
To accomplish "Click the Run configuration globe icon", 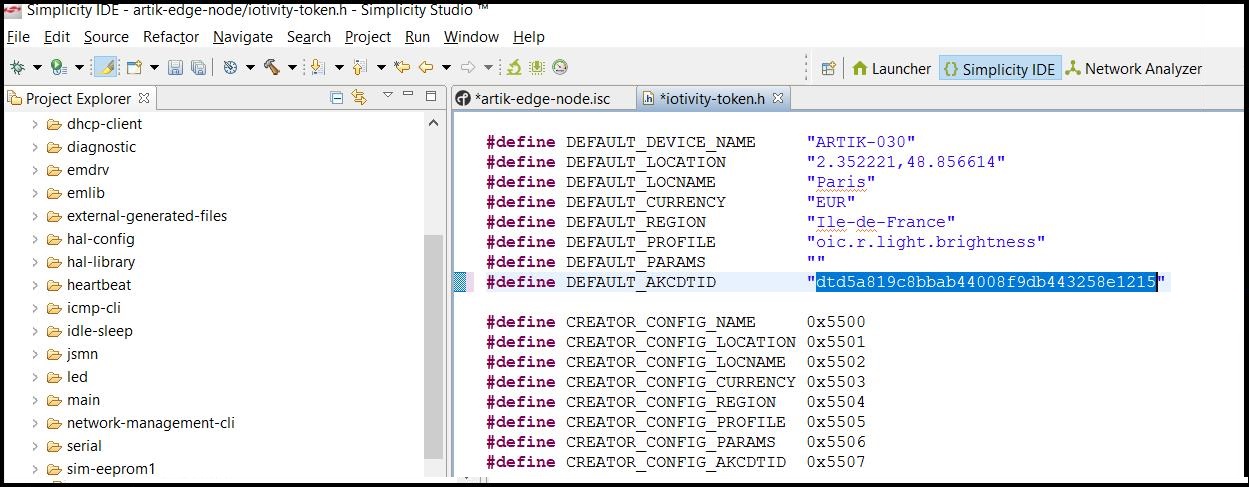I will point(58,67).
